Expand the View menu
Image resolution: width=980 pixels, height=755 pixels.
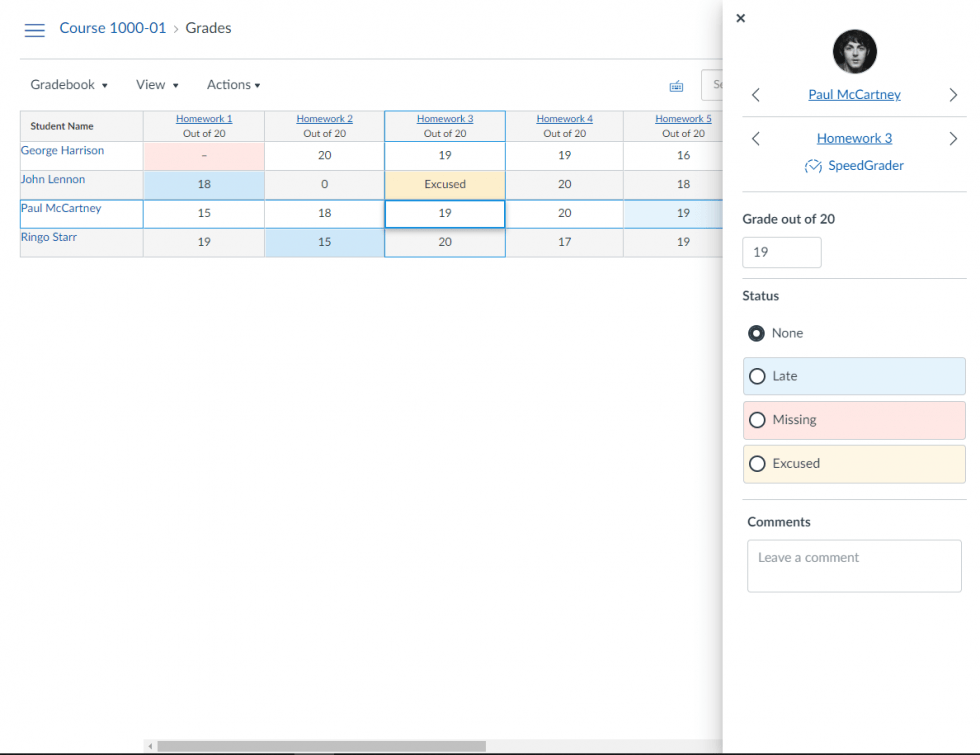point(156,84)
